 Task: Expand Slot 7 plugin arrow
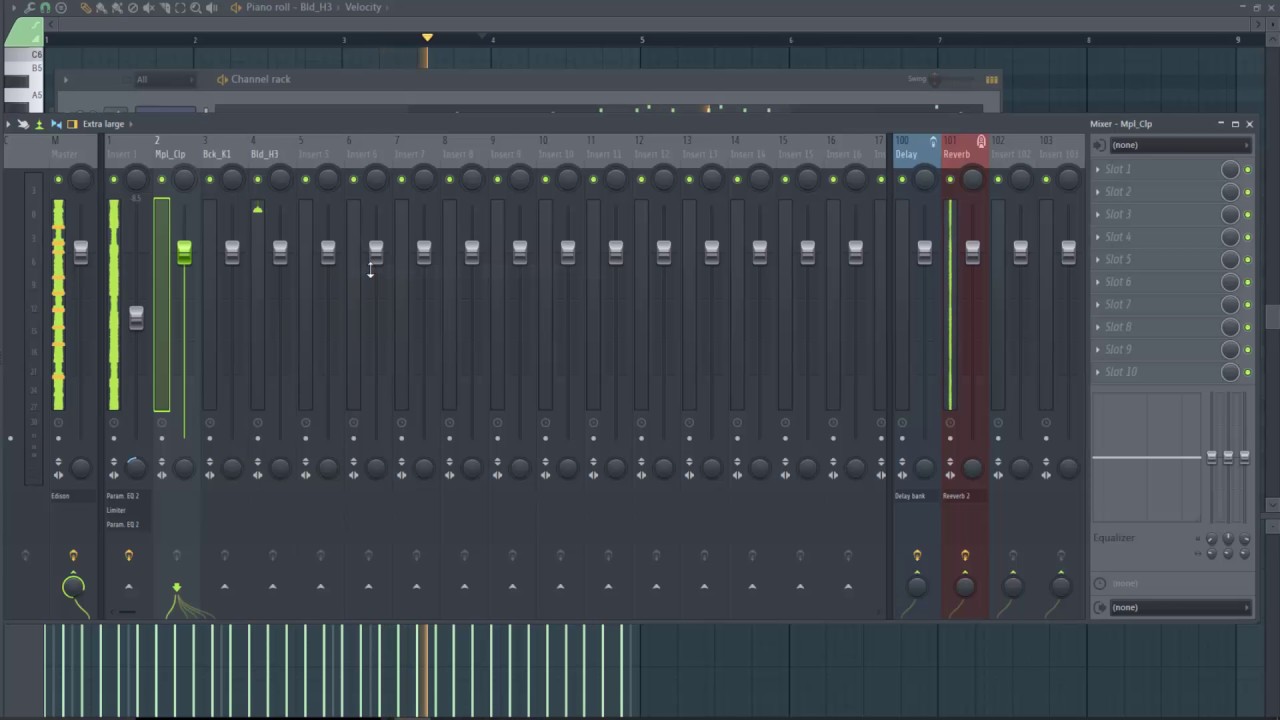pyautogui.click(x=1098, y=305)
